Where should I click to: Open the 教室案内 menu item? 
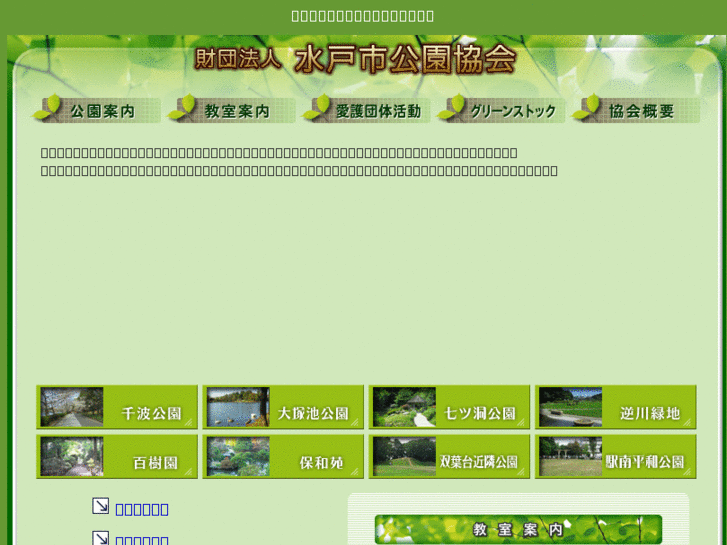231,109
